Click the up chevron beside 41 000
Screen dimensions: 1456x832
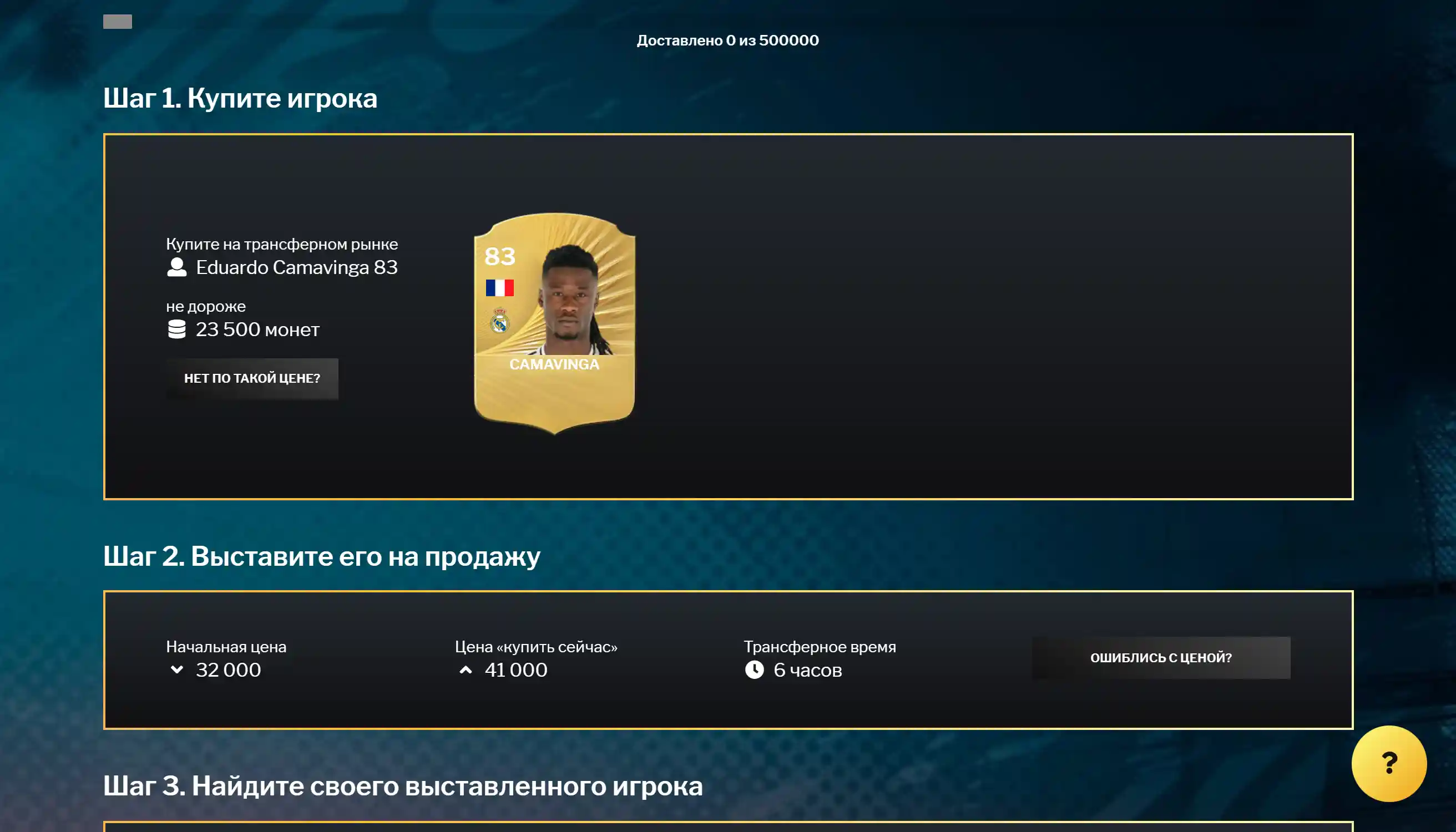[466, 669]
